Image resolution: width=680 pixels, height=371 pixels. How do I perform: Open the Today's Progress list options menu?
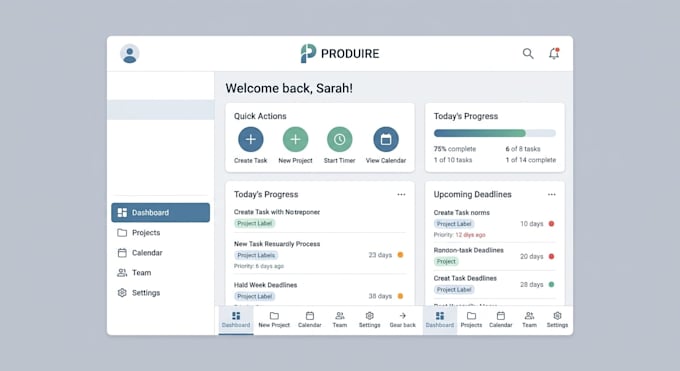[401, 194]
